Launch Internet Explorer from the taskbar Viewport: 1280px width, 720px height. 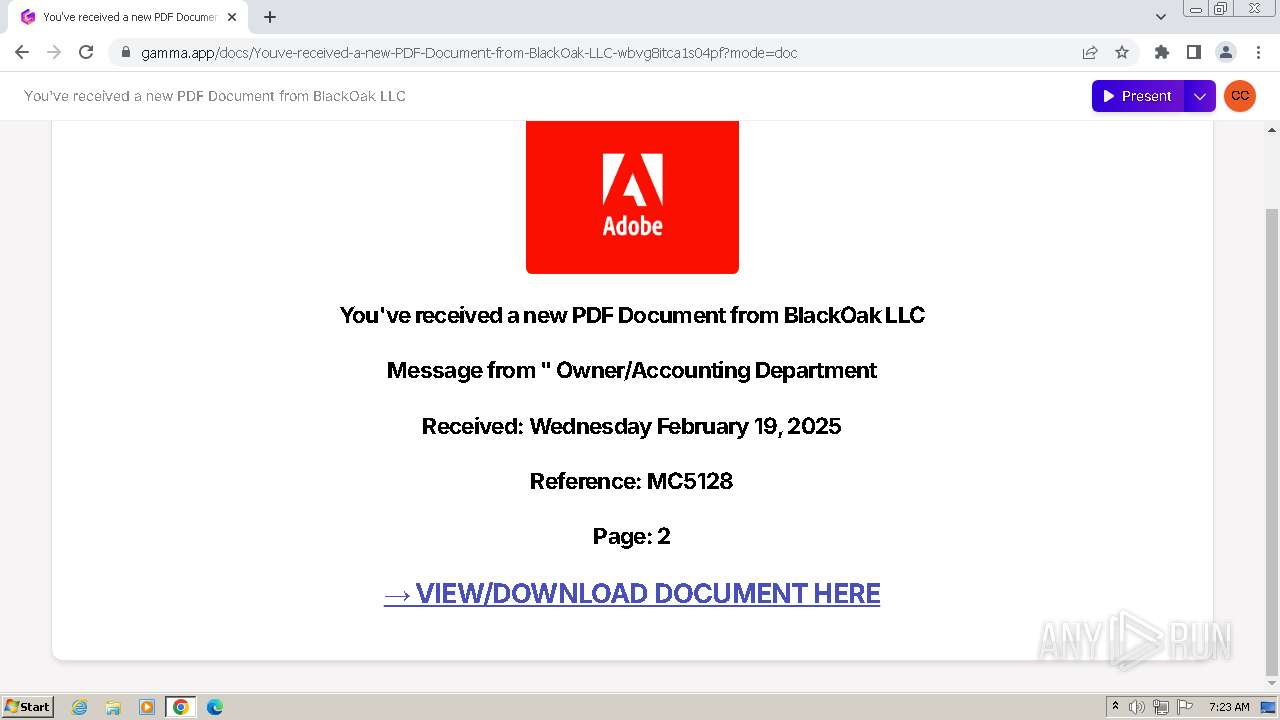[x=80, y=707]
